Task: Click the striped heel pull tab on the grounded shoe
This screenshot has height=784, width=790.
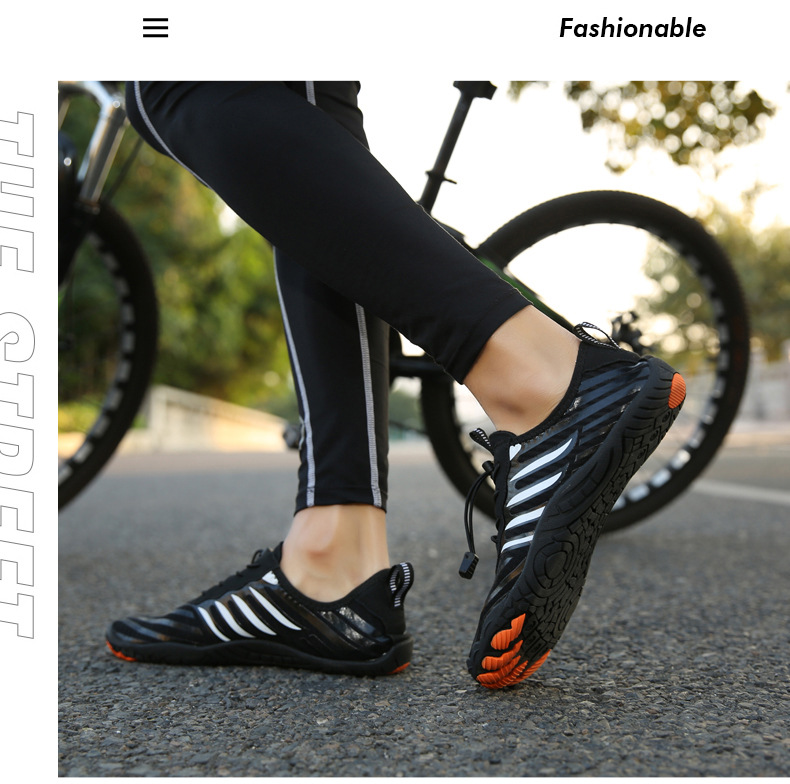Action: tap(401, 583)
